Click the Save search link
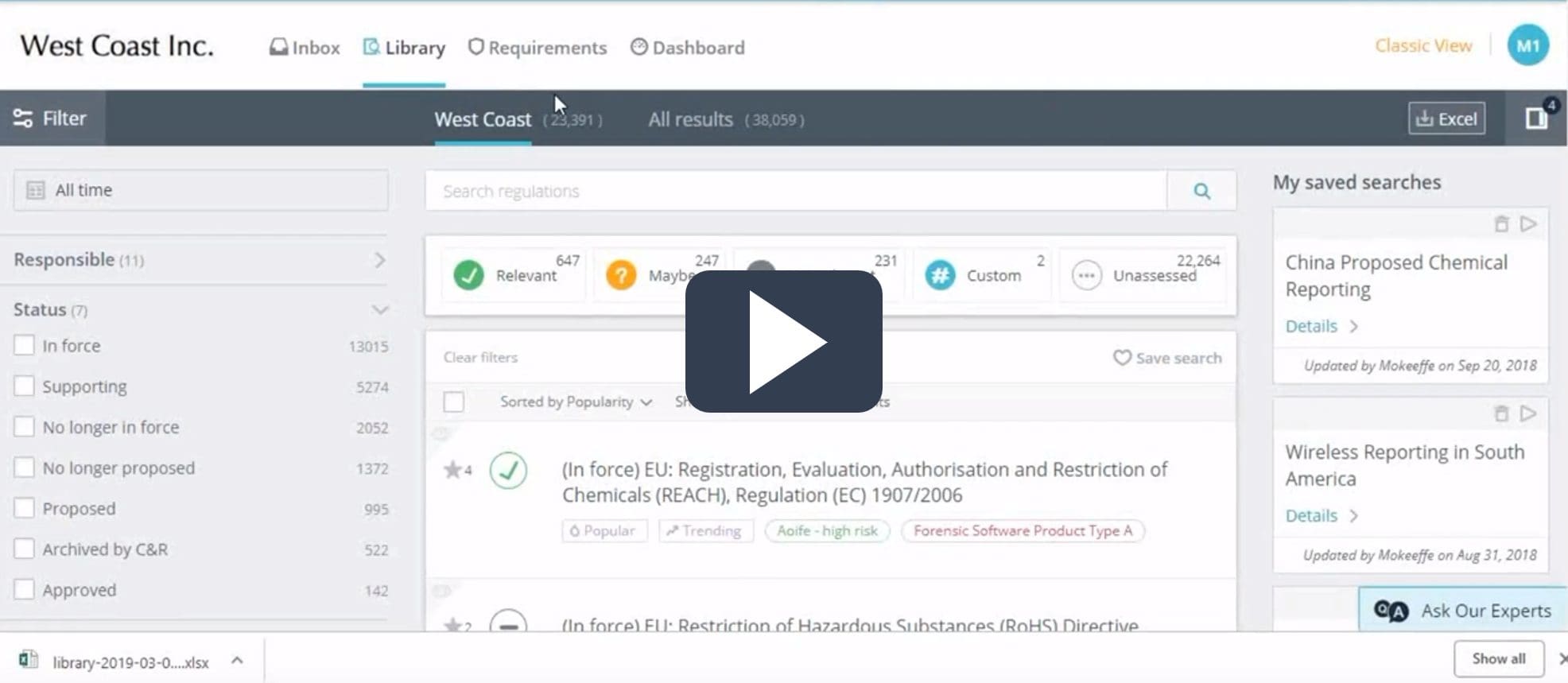 (1167, 358)
